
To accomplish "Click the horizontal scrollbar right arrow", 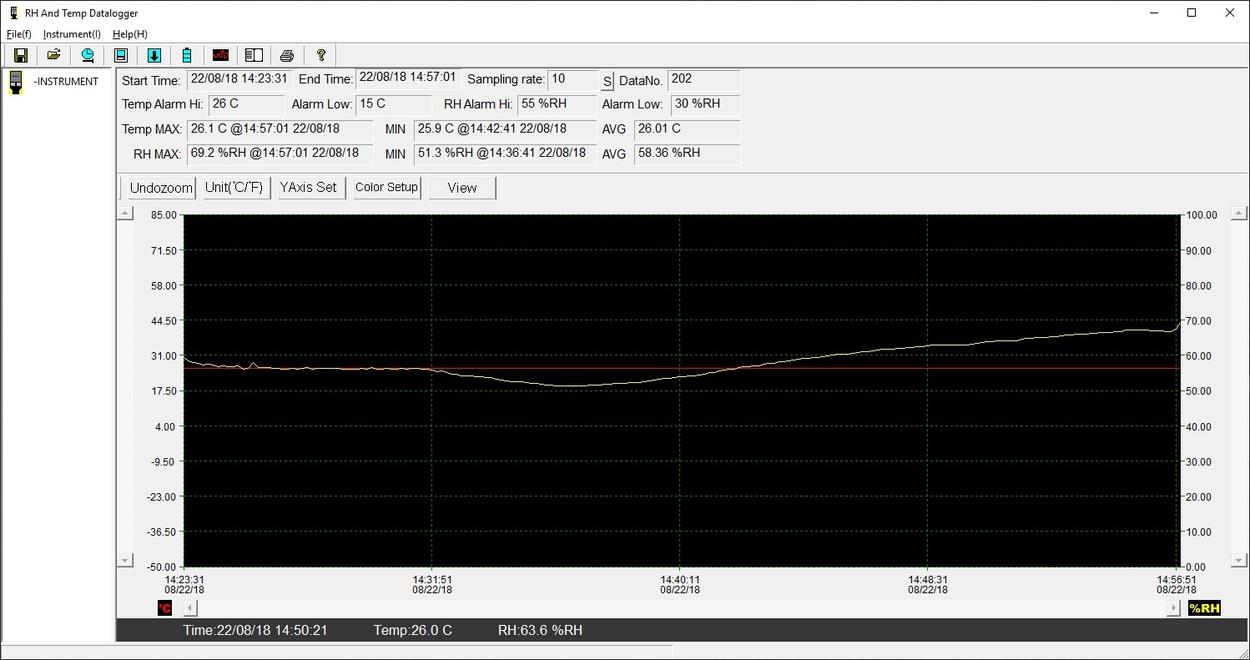I will (x=1174, y=608).
